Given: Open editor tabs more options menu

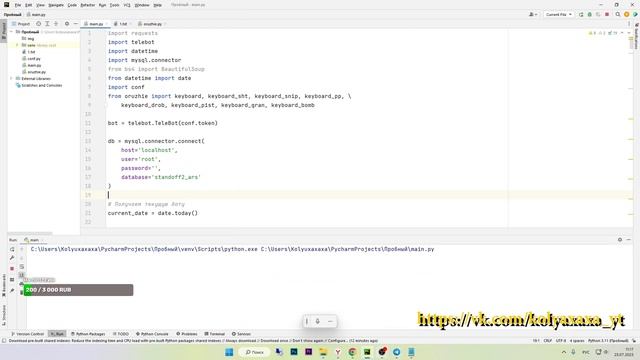Looking at the screenshot, I should point(629,24).
